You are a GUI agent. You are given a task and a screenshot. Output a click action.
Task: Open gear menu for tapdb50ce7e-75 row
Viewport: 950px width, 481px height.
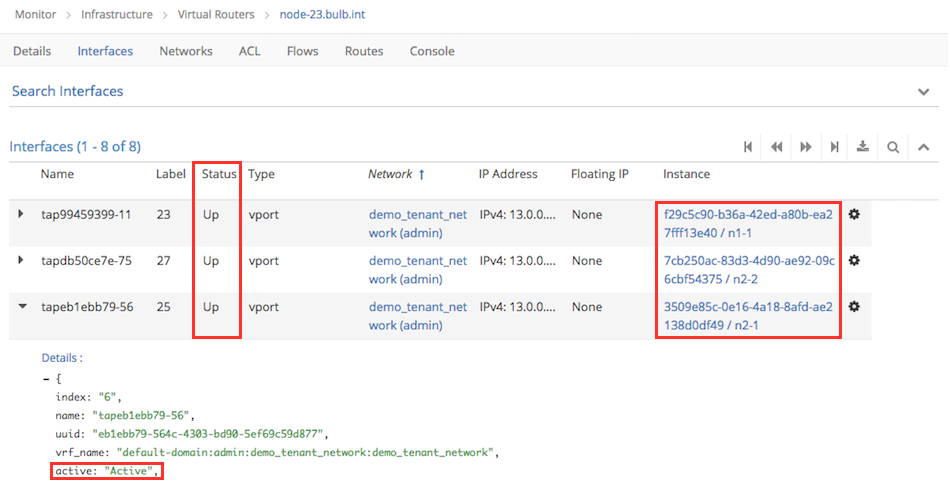[854, 260]
